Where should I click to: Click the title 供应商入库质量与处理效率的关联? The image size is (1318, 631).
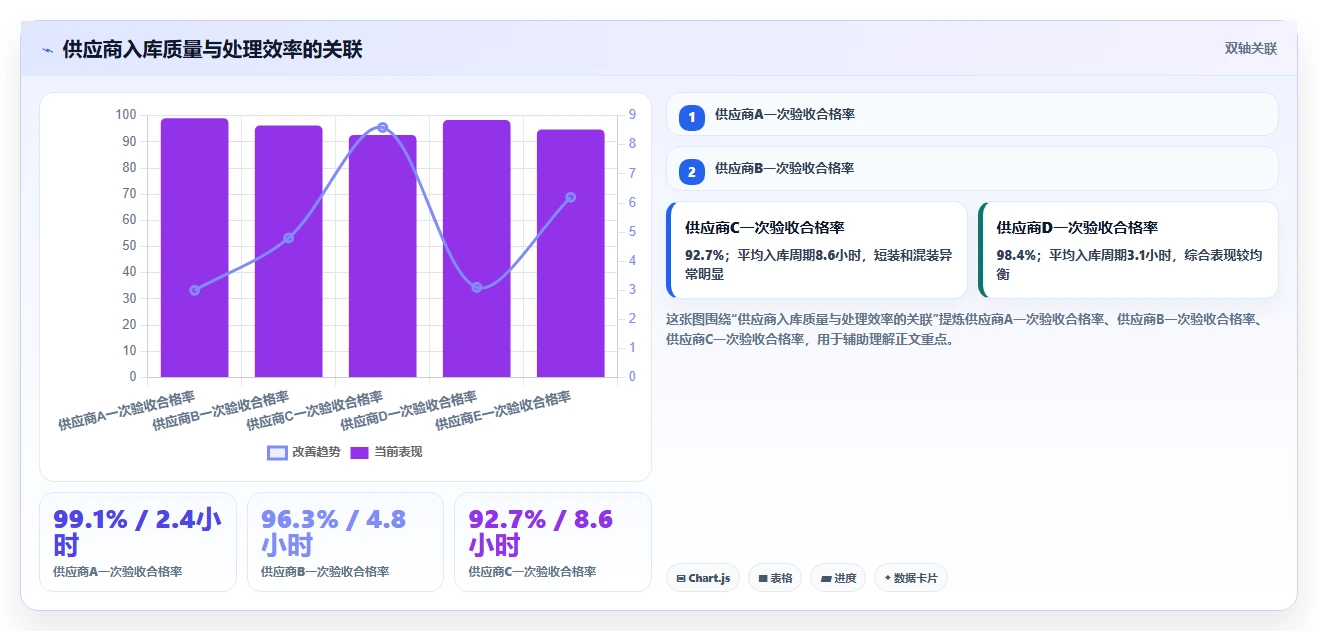click(212, 49)
